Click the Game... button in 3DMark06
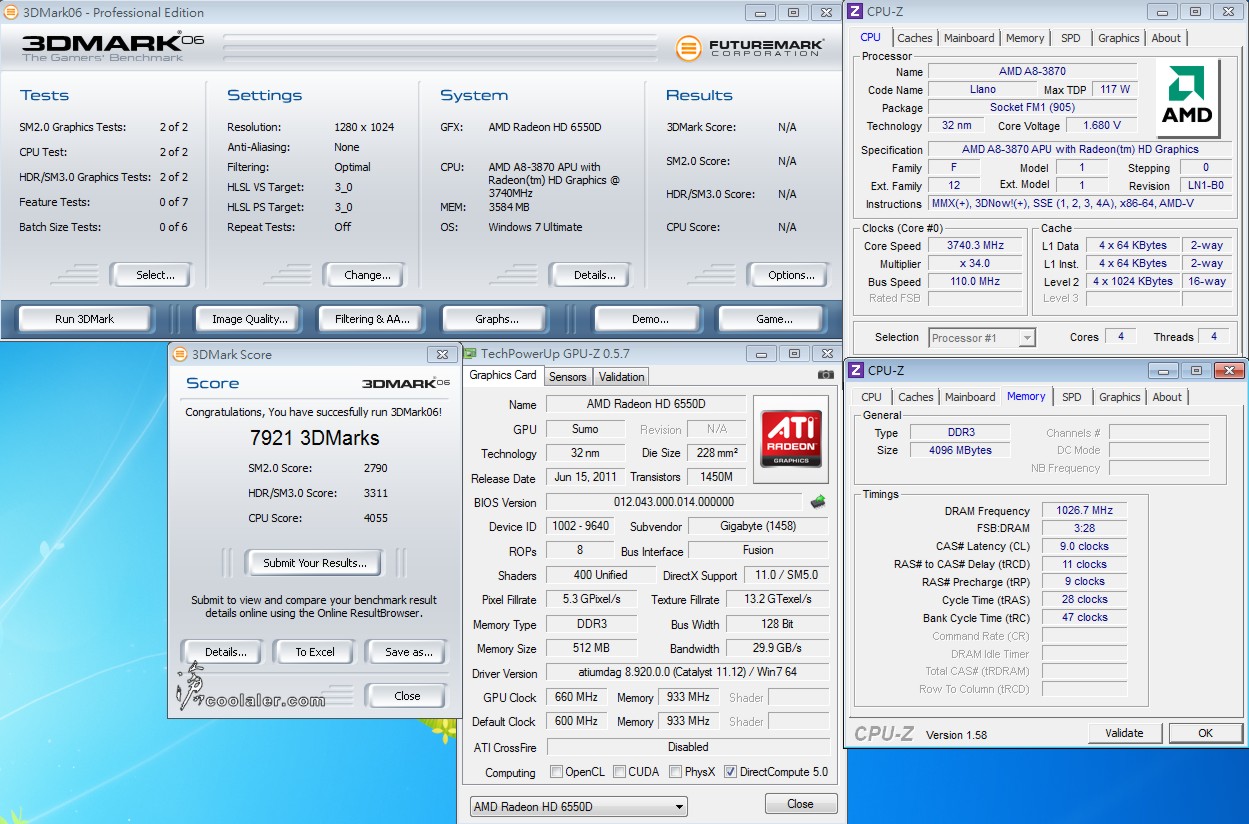1249x824 pixels. pos(774,319)
